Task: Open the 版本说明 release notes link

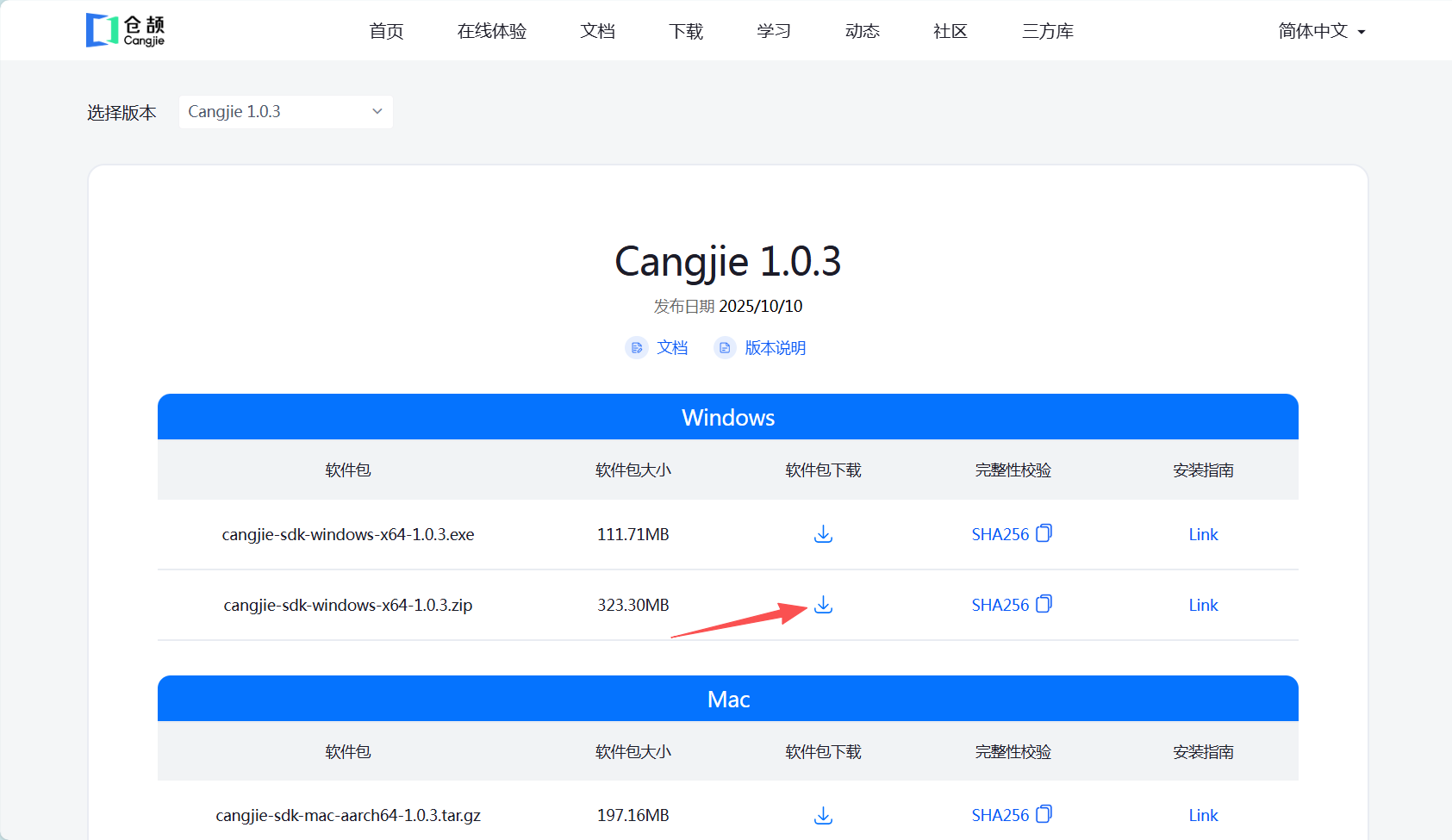Action: click(776, 348)
